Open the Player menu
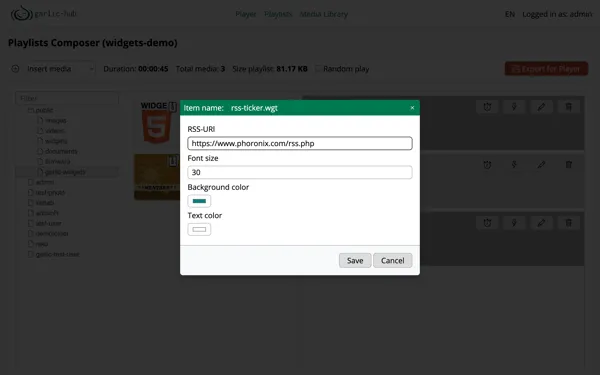The width and height of the screenshot is (600, 375). [x=246, y=14]
